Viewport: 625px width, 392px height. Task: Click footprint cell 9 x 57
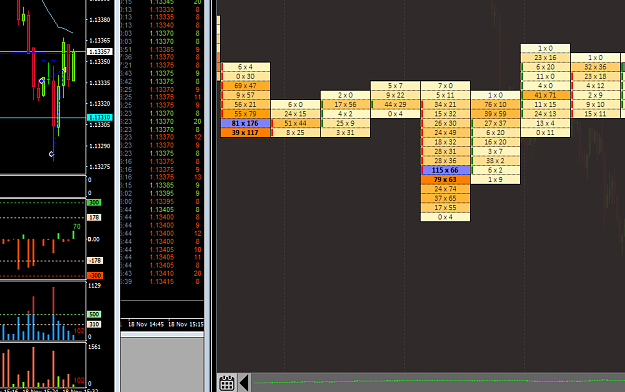point(246,95)
